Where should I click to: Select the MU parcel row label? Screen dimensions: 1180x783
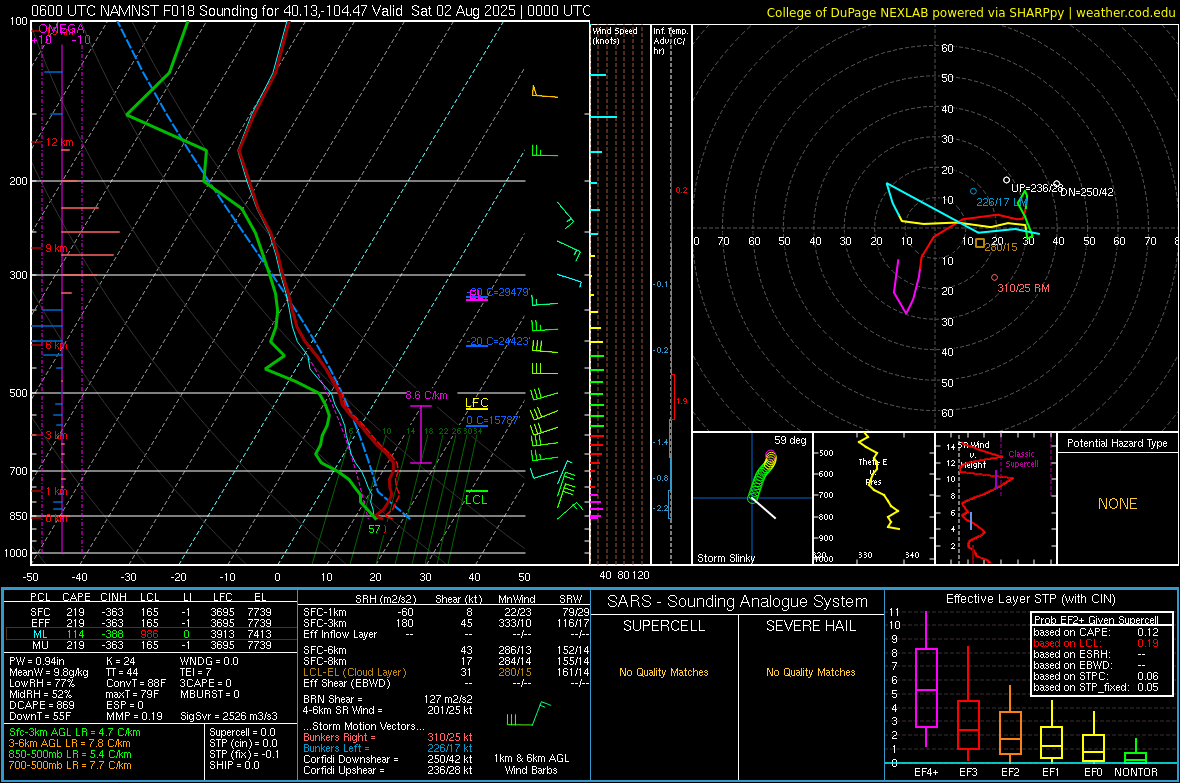41,645
